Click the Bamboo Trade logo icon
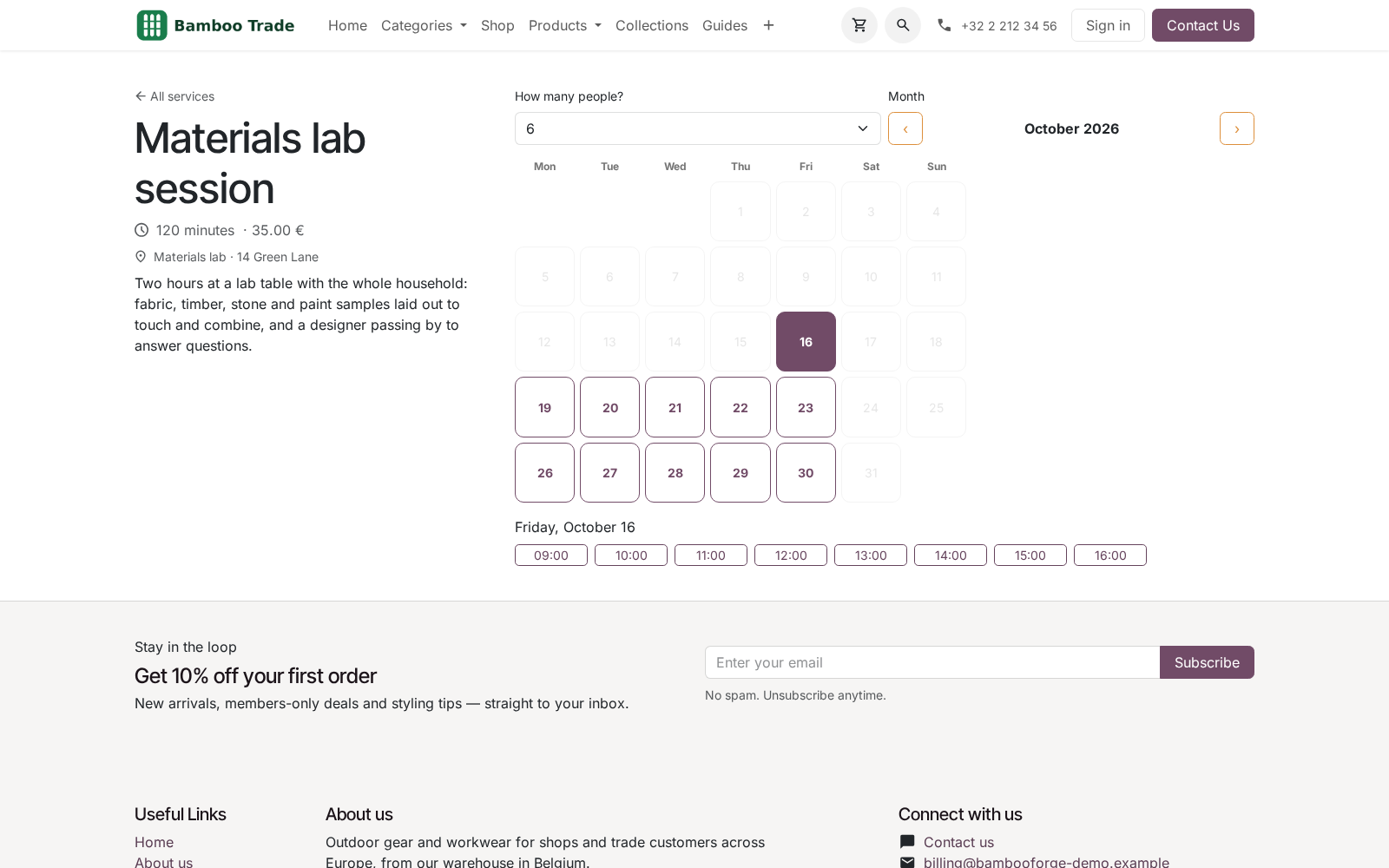 pos(152,25)
